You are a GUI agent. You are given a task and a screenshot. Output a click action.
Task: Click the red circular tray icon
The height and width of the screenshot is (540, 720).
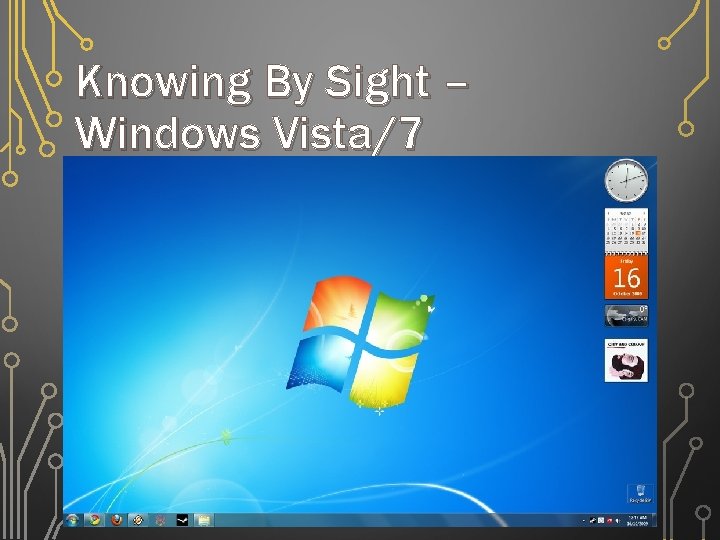coord(609,521)
